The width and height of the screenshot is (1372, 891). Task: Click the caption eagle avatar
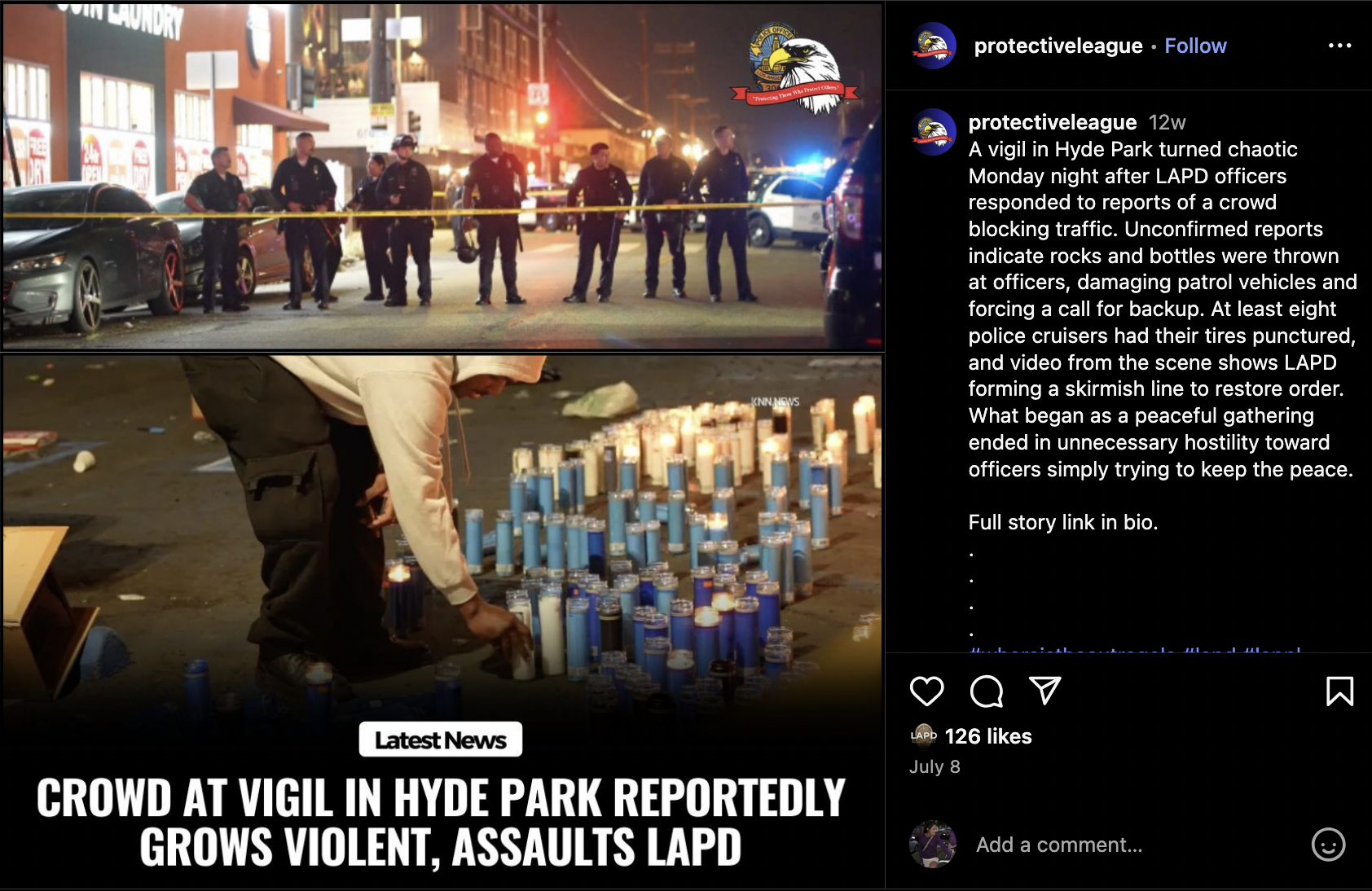[934, 131]
